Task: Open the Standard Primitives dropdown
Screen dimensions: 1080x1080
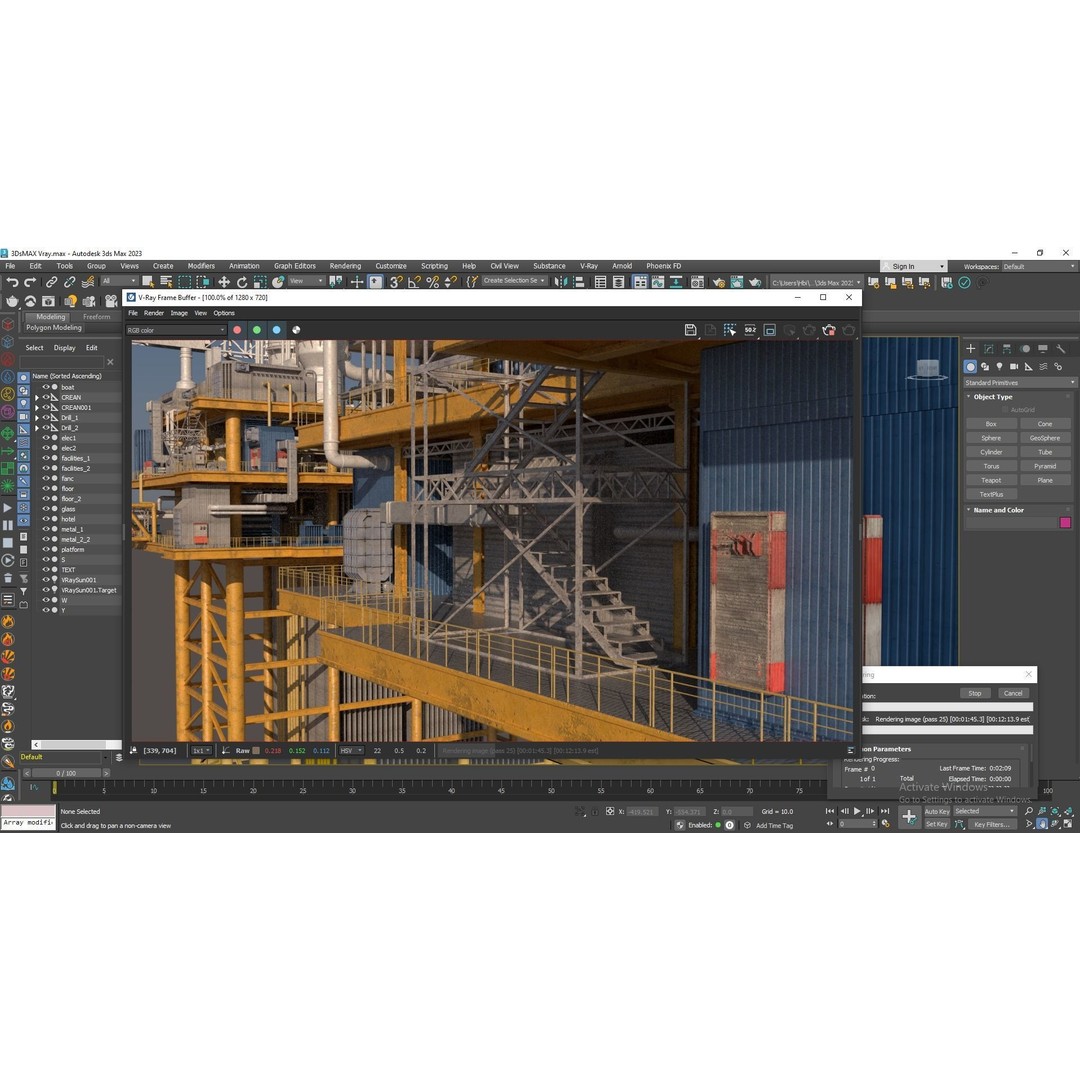Action: tap(1020, 382)
